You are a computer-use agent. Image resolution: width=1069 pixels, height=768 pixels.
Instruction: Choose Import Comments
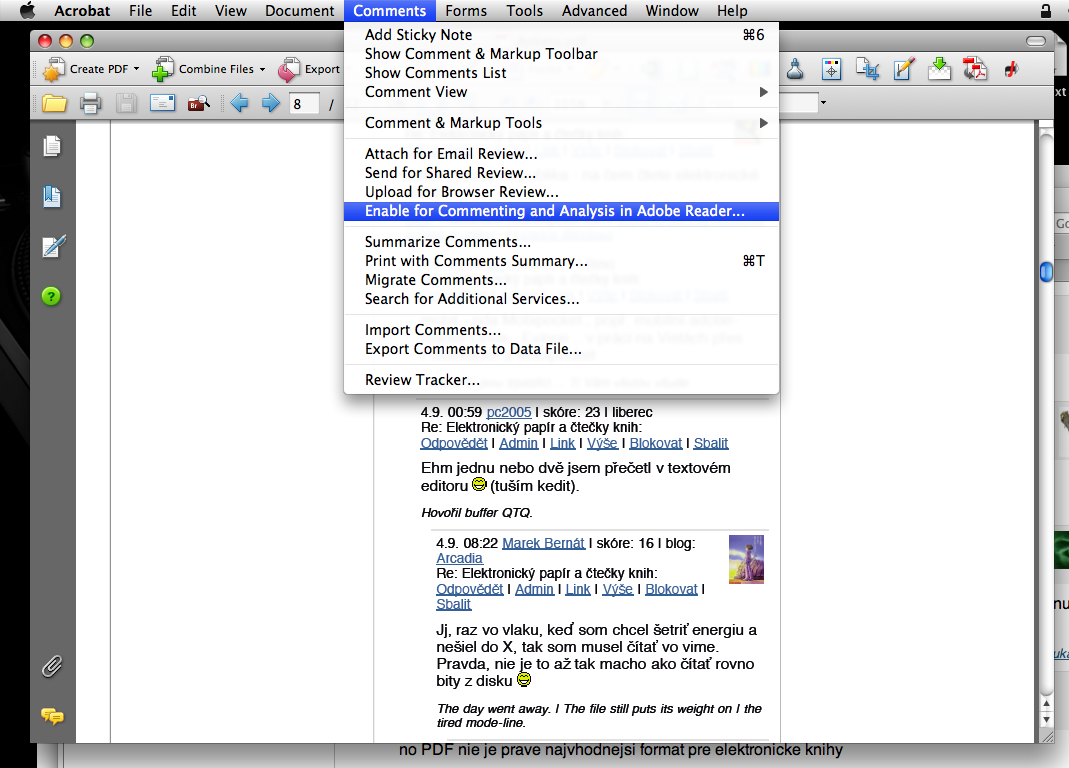(x=561, y=330)
